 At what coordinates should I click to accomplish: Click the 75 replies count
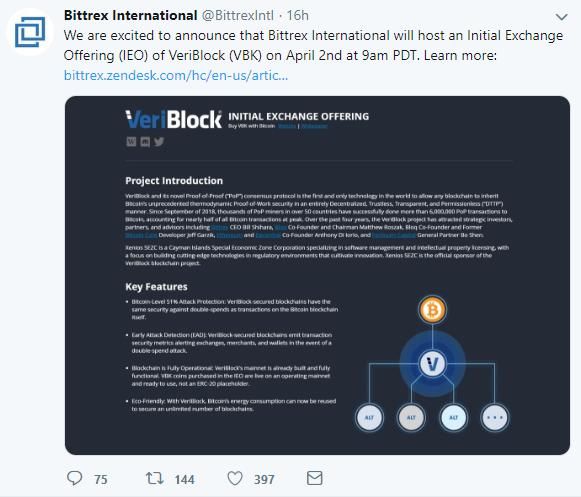click(x=100, y=480)
